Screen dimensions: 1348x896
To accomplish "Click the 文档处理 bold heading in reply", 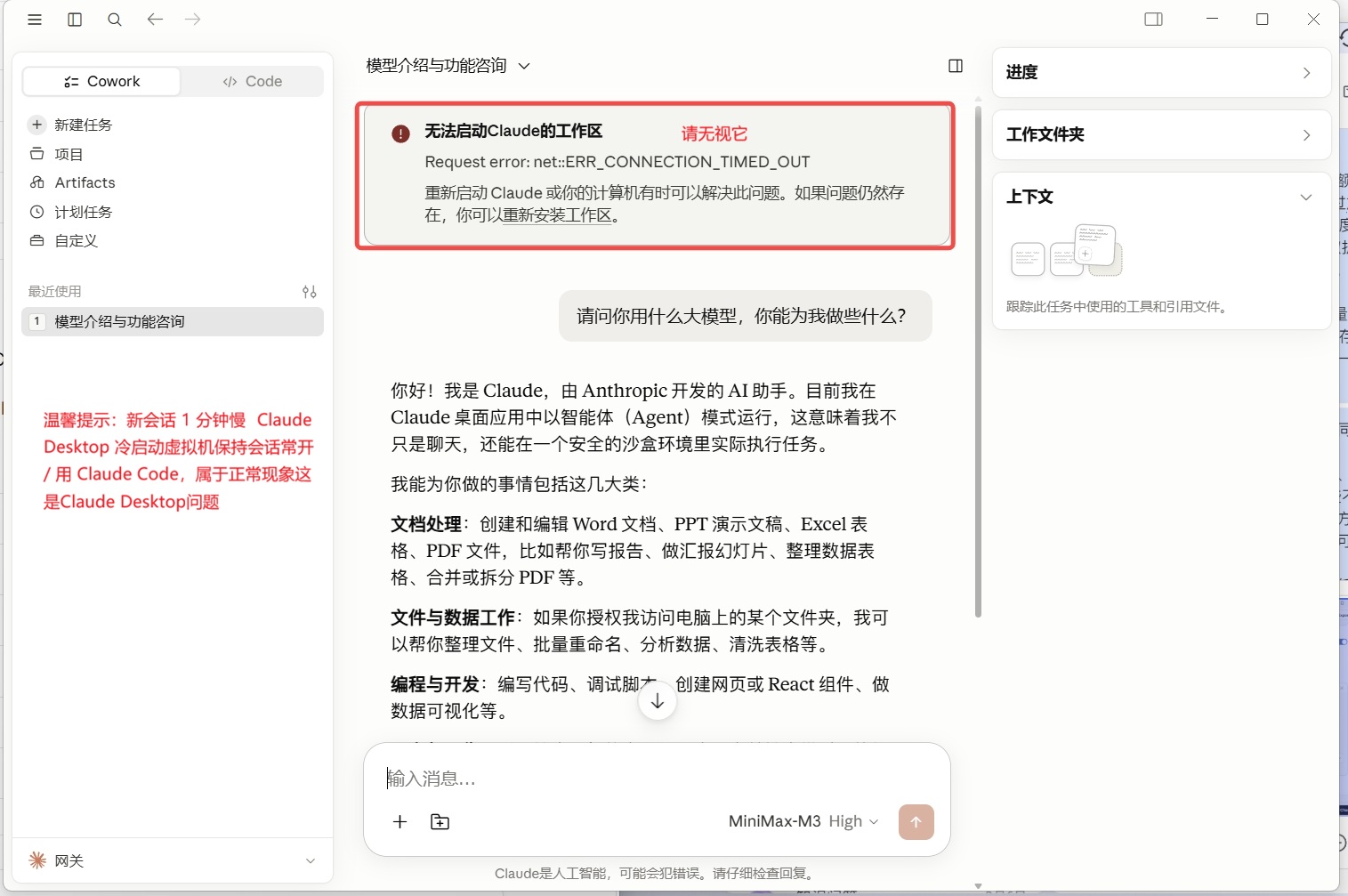I will [426, 524].
